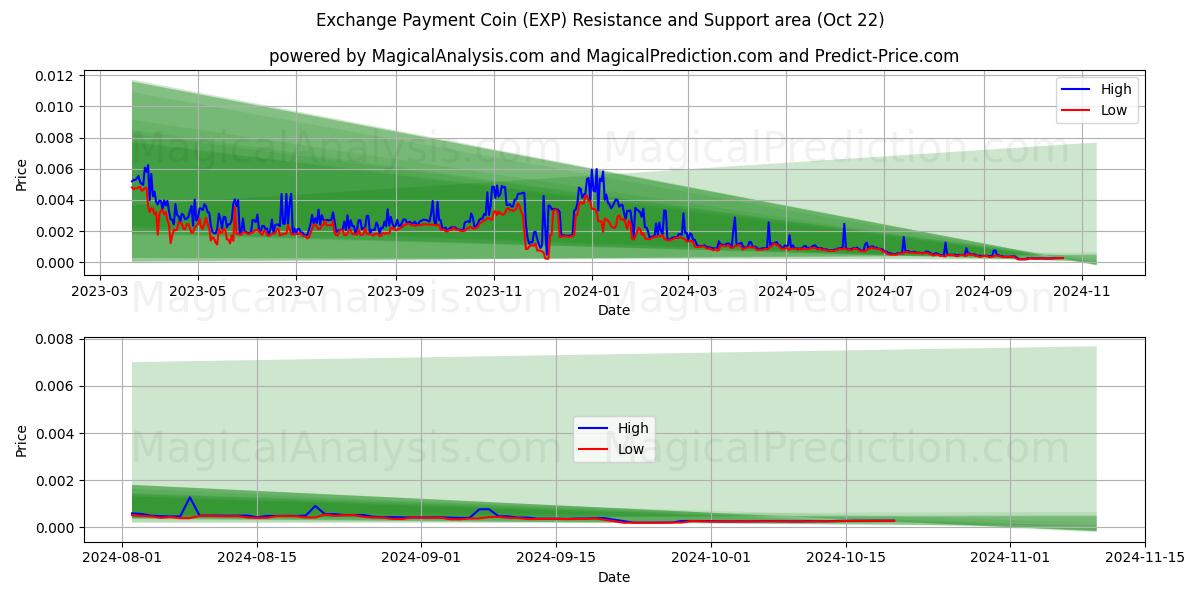The image size is (1200, 600).
Task: Click the bottom chart 'Price' axis label
Action: (x=22, y=439)
